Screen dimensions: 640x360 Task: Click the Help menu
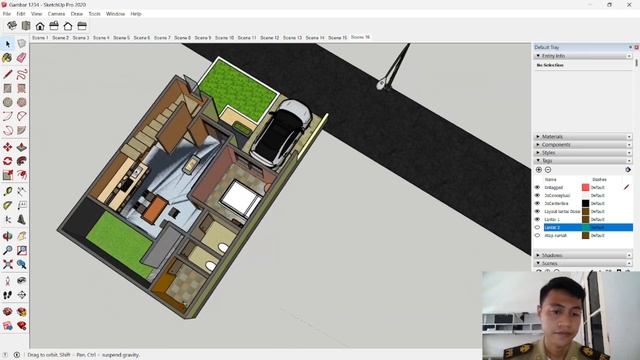coord(136,14)
